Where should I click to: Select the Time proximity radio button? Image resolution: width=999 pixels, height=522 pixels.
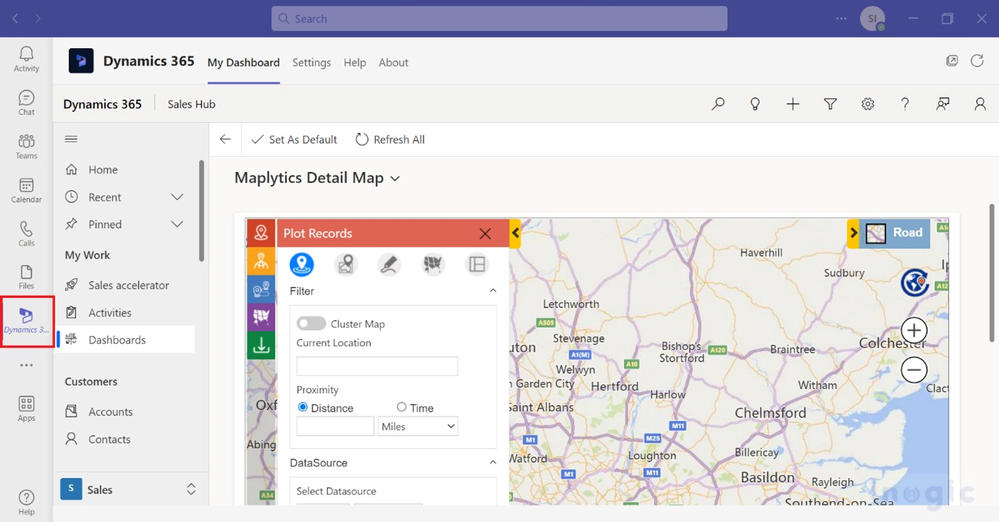click(x=401, y=407)
